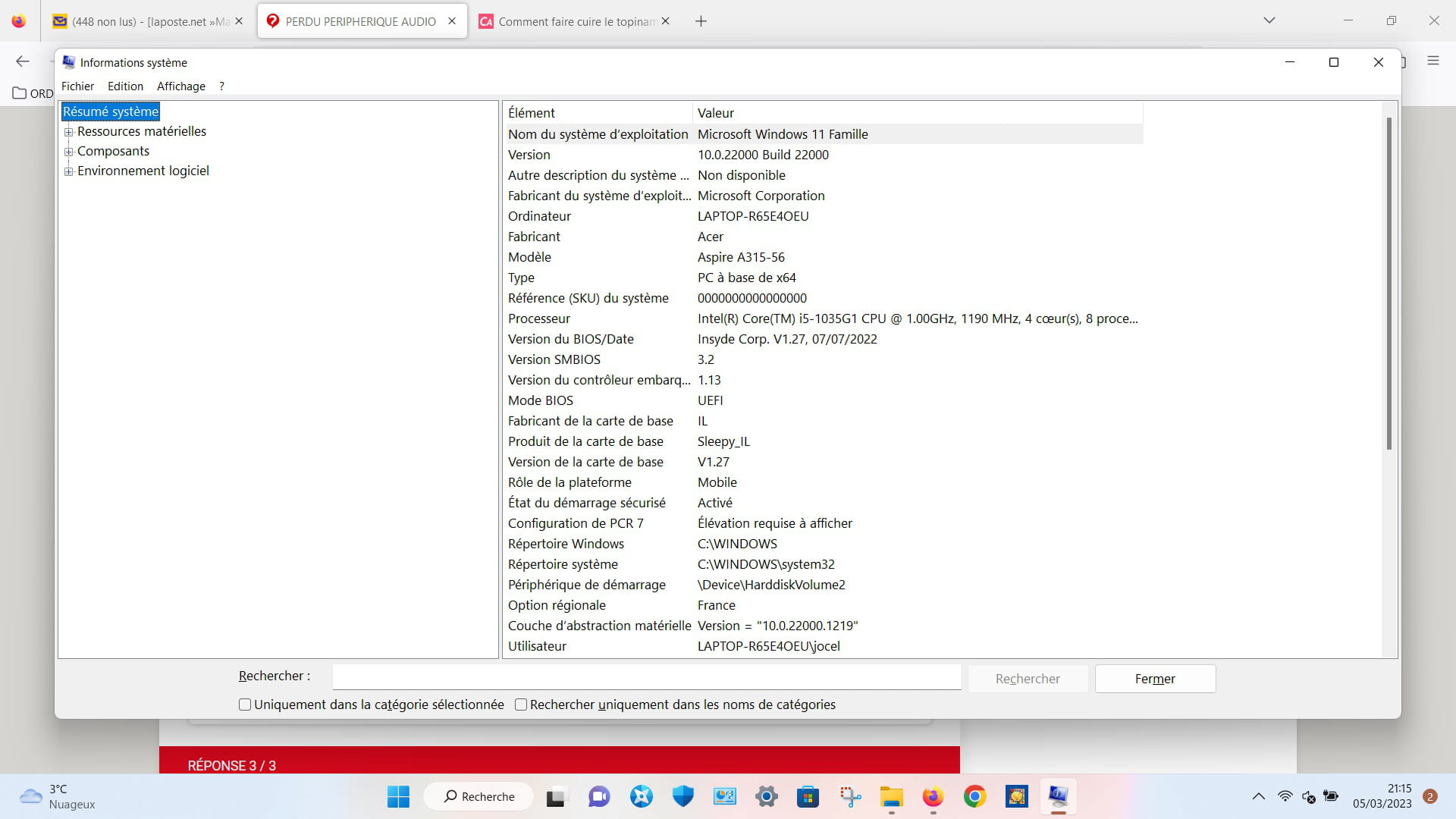Click Firefox back arrow button
This screenshot has width=1456, height=819.
23,61
